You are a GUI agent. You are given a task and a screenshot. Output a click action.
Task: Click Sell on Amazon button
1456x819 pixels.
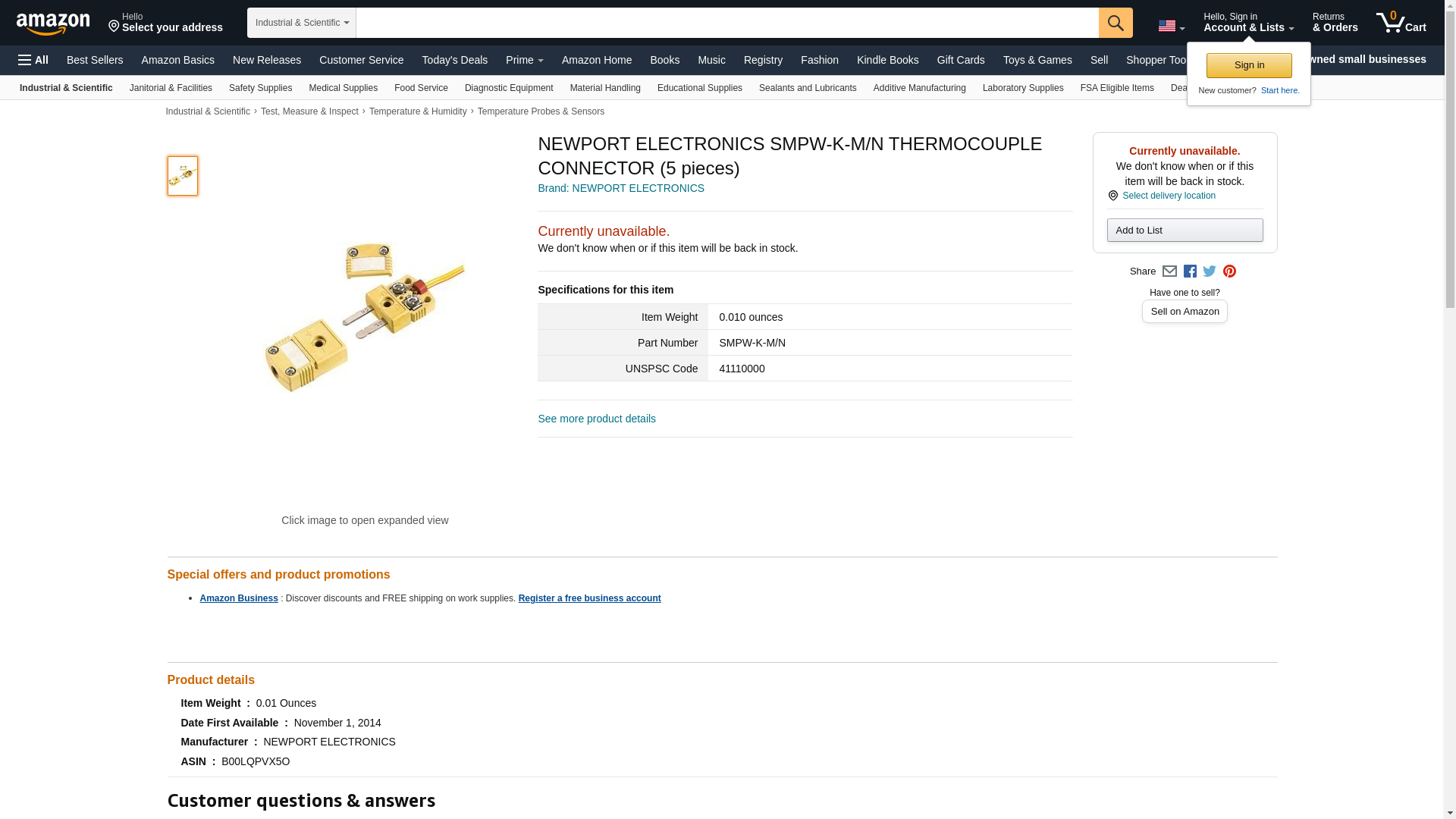[x=1185, y=312]
